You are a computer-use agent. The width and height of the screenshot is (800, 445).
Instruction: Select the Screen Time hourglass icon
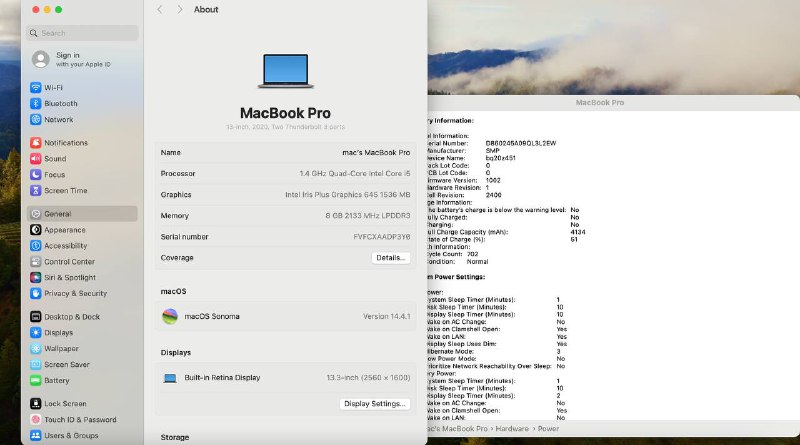(x=36, y=190)
